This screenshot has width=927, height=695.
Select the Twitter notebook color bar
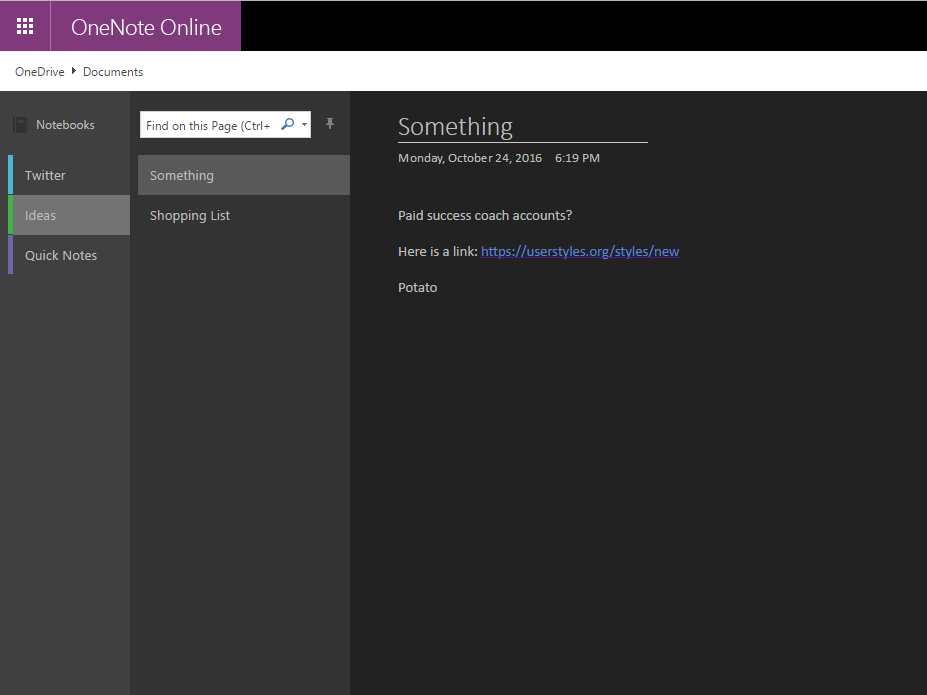coord(10,174)
